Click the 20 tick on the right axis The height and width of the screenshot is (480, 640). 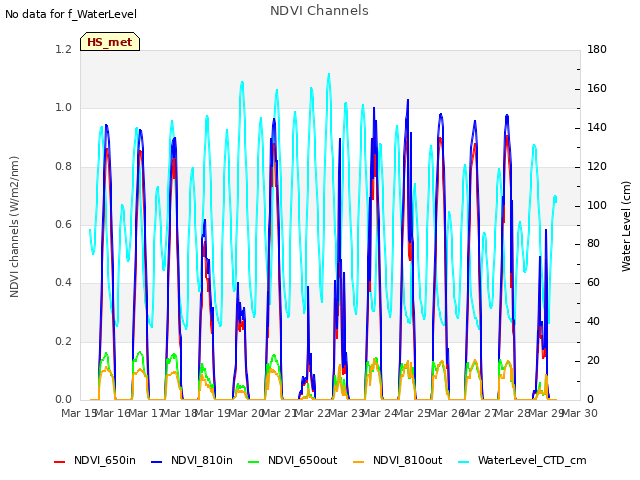click(x=593, y=360)
